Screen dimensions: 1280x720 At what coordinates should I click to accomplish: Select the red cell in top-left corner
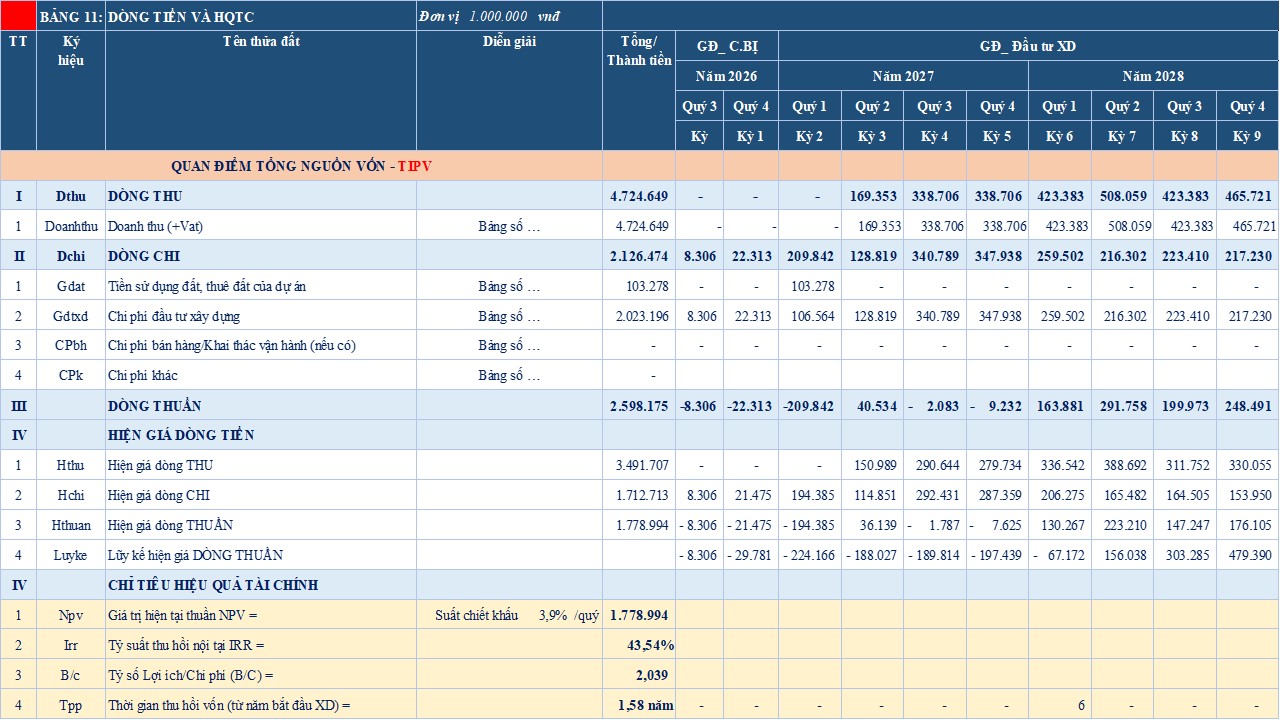(x=18, y=15)
